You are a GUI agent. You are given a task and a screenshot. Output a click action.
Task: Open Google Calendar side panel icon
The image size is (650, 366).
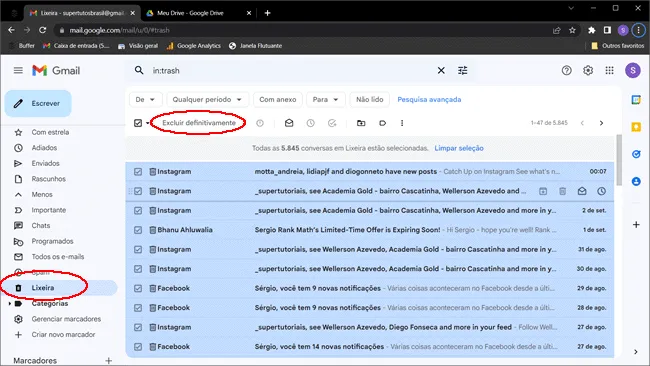[636, 100]
